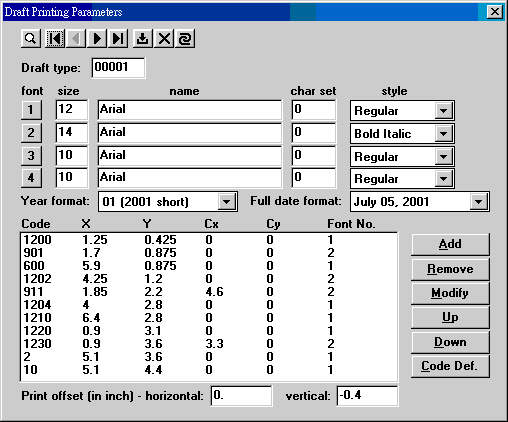The height and width of the screenshot is (422, 508).
Task: Click the font 3 button
Action: point(31,156)
